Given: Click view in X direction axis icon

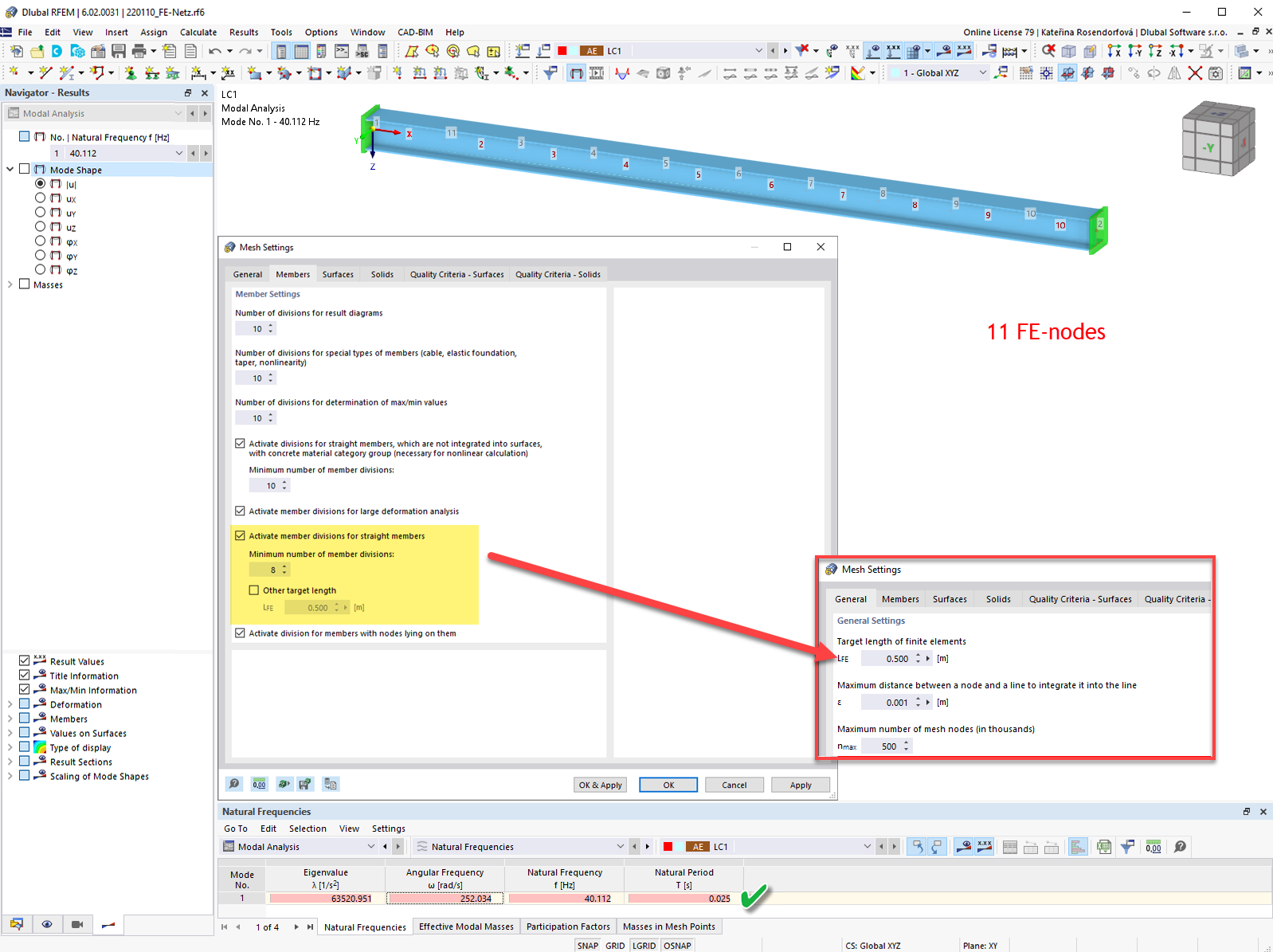Looking at the screenshot, I should pos(1114,51).
